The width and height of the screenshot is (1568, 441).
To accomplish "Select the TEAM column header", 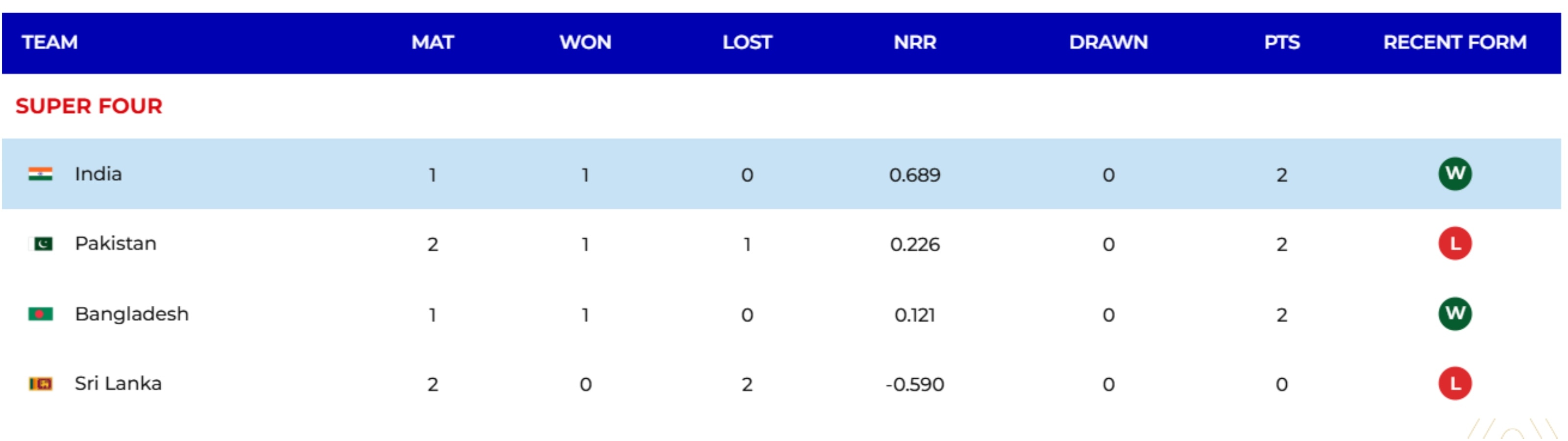I will (x=50, y=43).
